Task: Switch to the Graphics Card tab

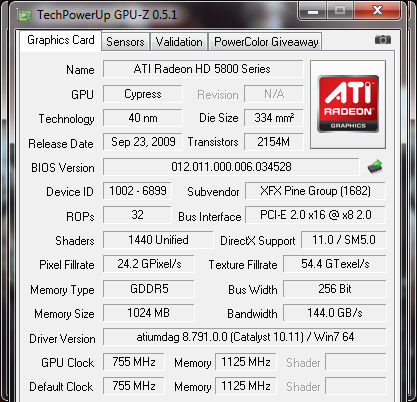Action: (61, 40)
